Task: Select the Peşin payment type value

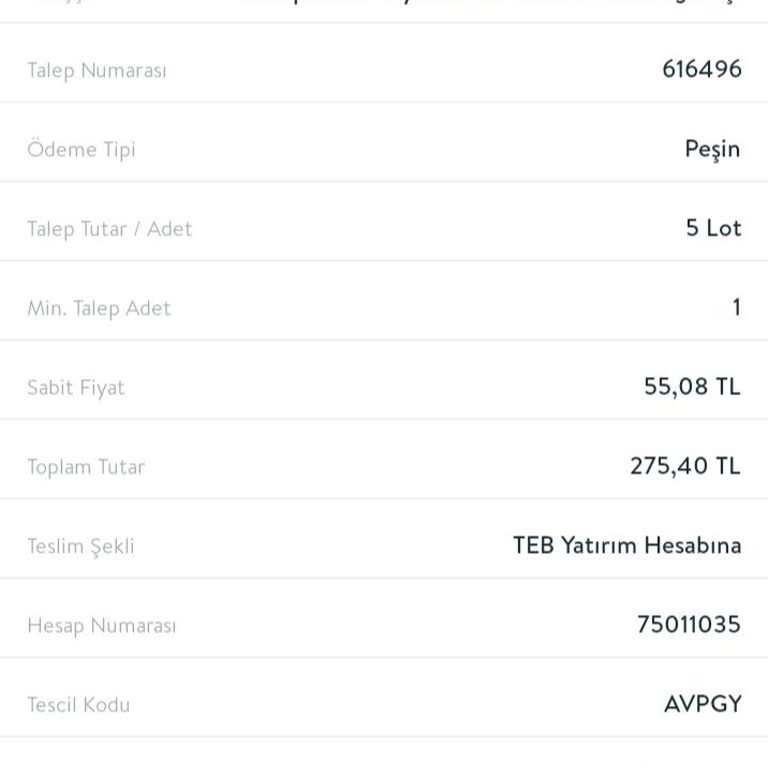Action: (712, 149)
